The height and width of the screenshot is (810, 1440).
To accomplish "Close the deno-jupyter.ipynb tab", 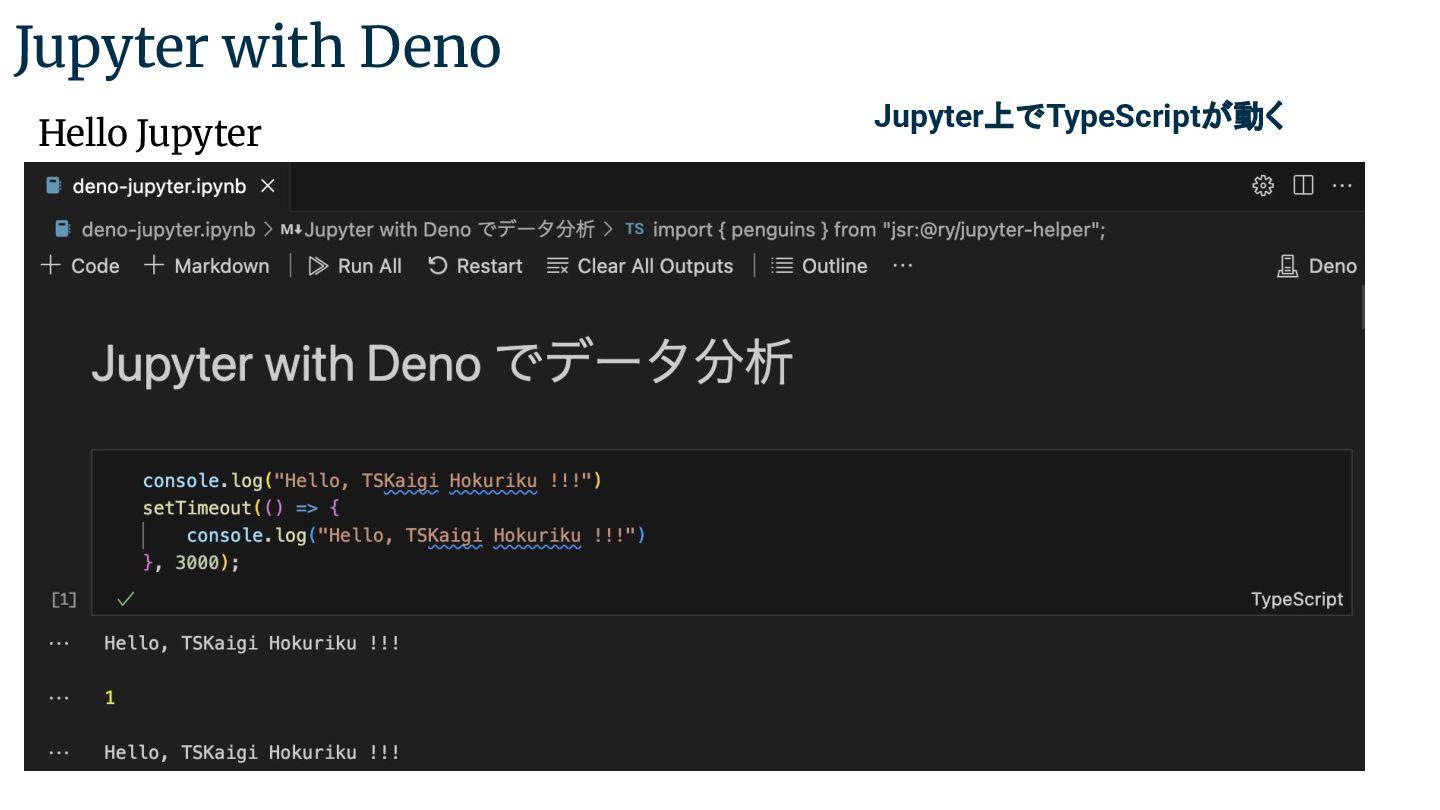I will [267, 186].
